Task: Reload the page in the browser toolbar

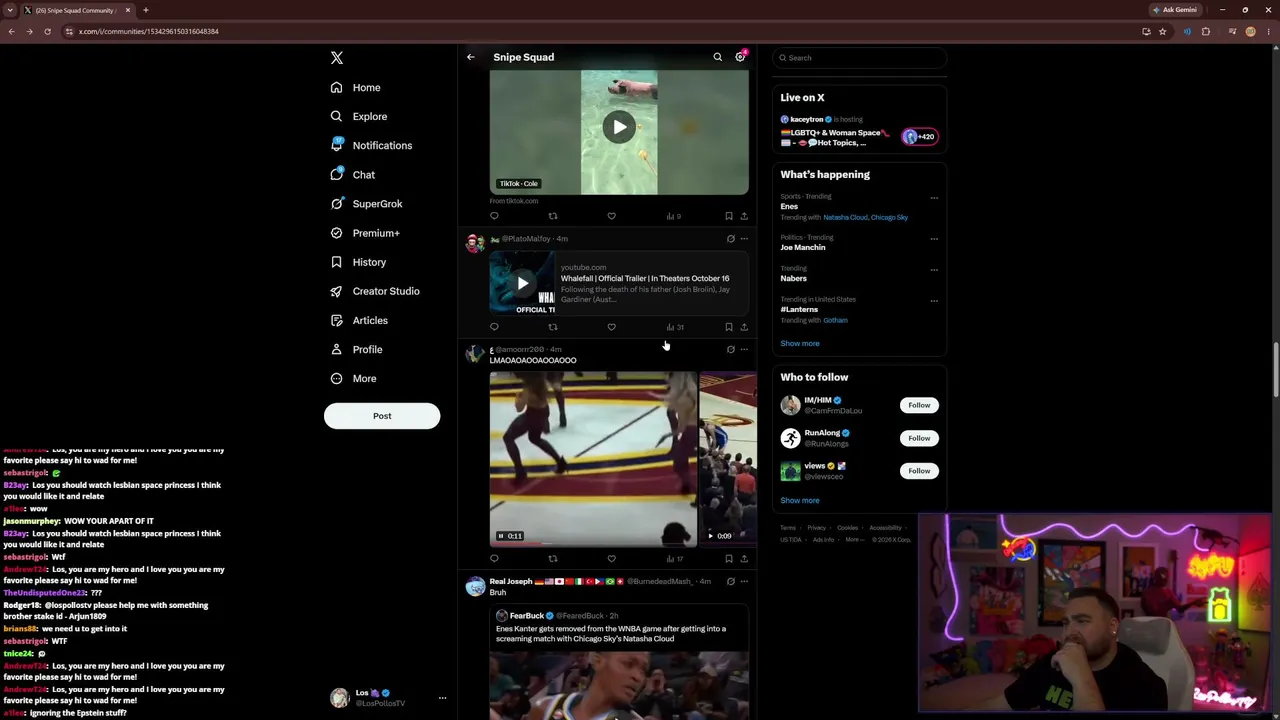Action: coord(47,31)
